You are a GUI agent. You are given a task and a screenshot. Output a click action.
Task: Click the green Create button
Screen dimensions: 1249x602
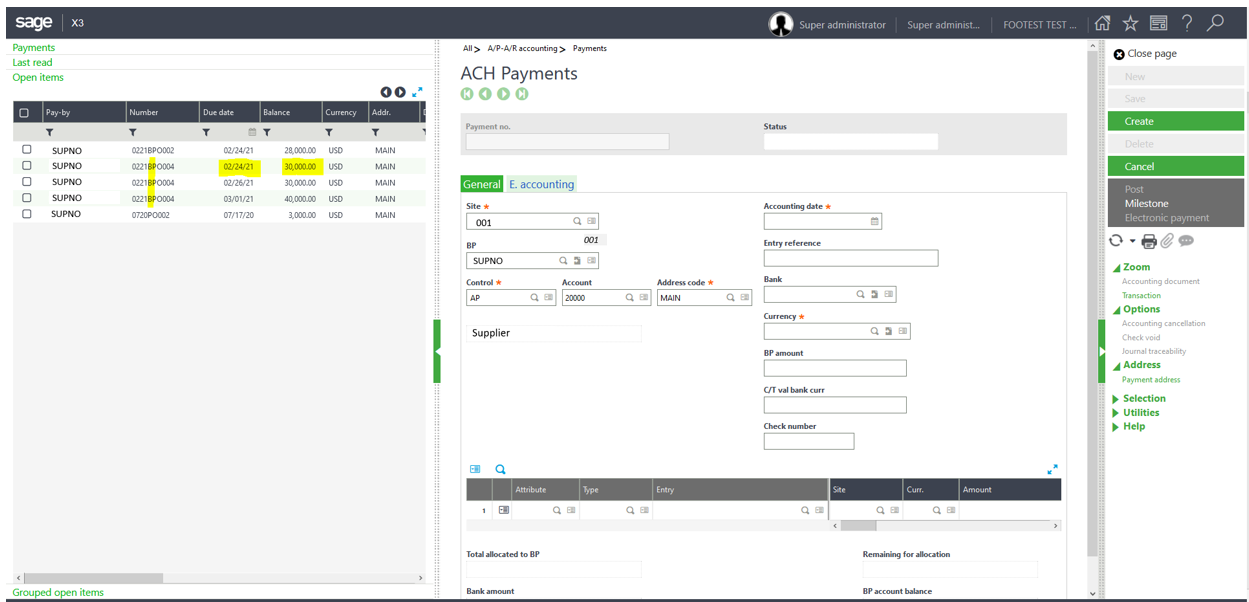1175,121
